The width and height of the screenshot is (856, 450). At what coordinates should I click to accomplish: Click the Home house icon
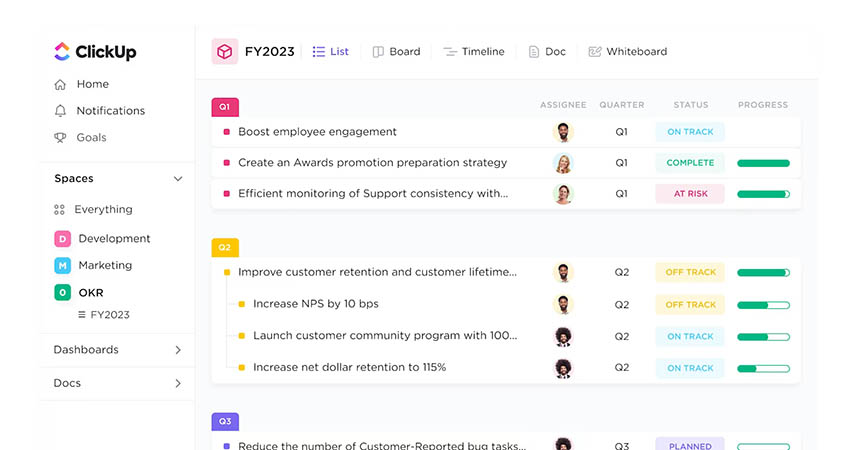click(61, 85)
